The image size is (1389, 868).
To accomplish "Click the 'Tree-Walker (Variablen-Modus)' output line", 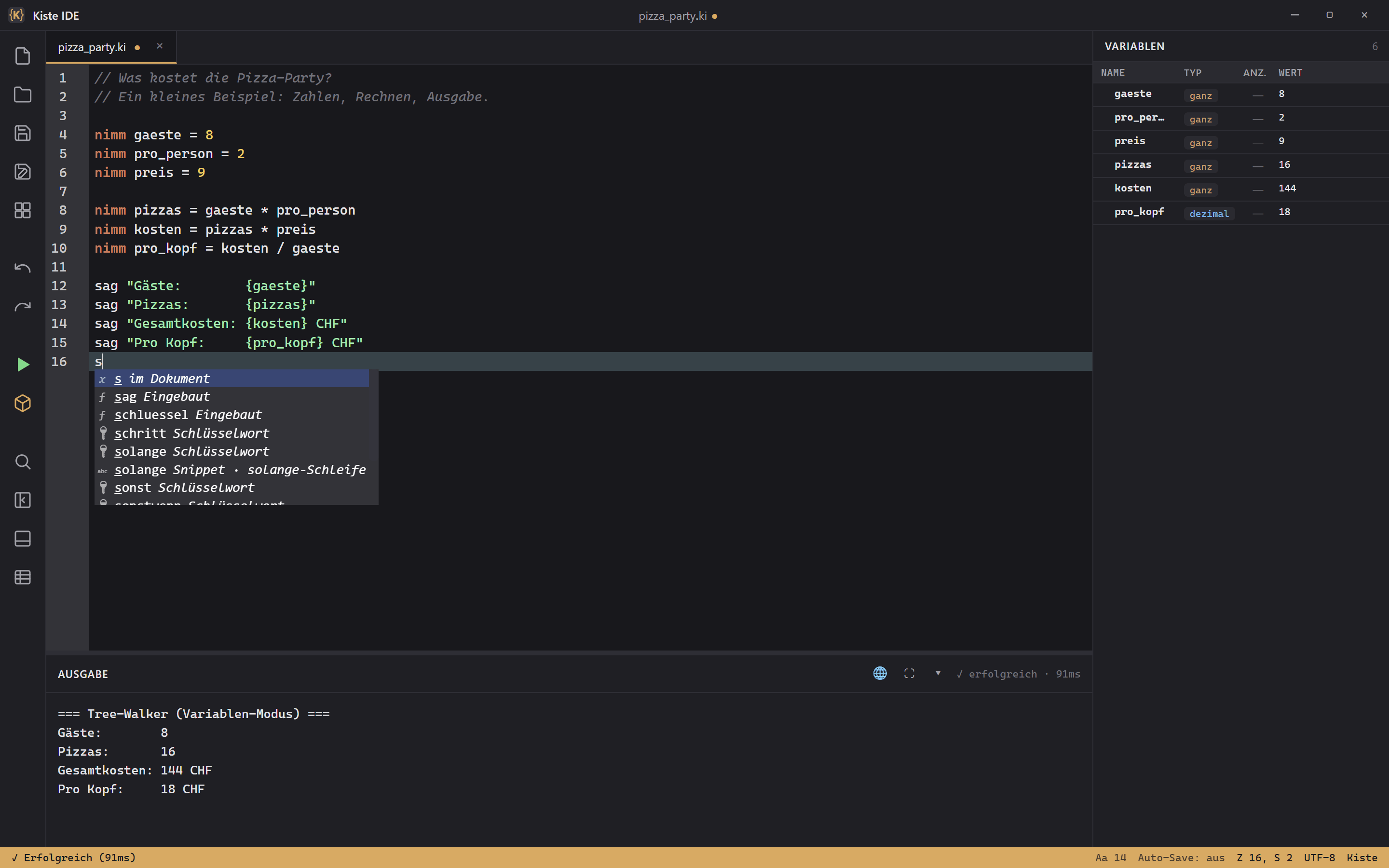I will (193, 714).
